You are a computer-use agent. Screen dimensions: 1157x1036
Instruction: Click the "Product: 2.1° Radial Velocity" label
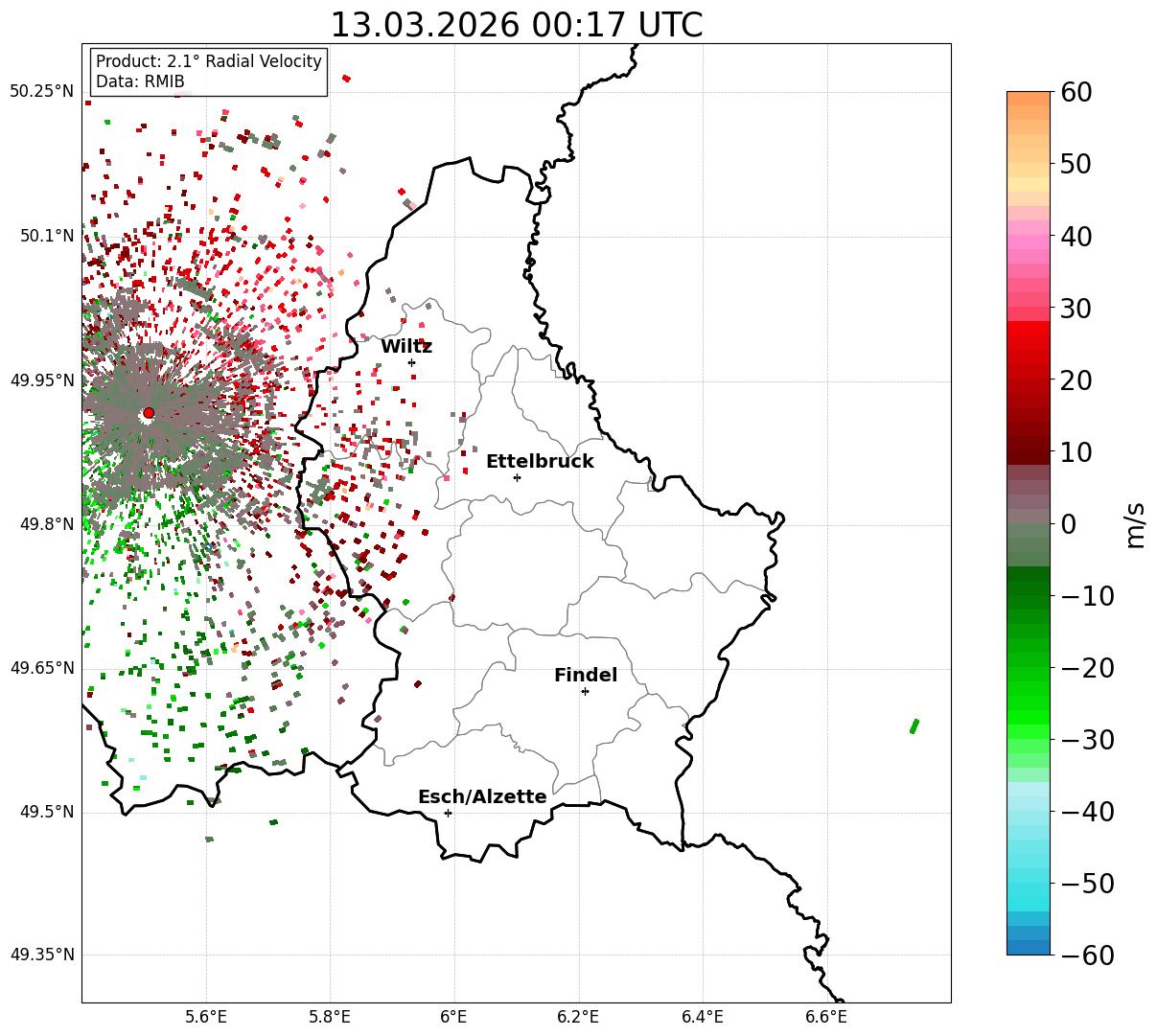[209, 61]
